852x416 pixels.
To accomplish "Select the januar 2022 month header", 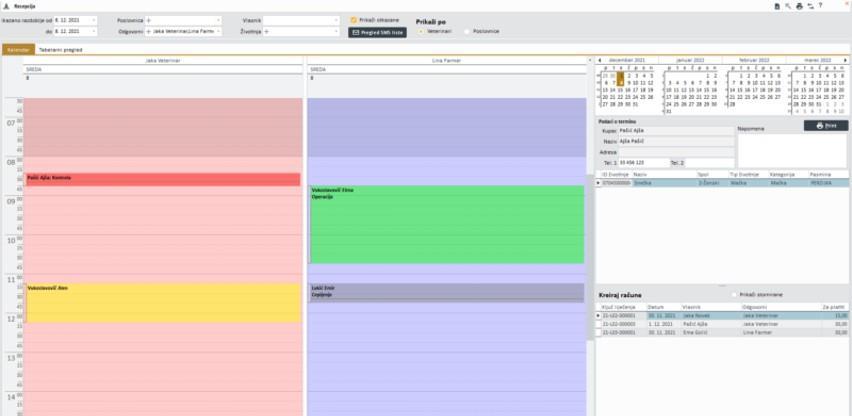I will [x=691, y=60].
